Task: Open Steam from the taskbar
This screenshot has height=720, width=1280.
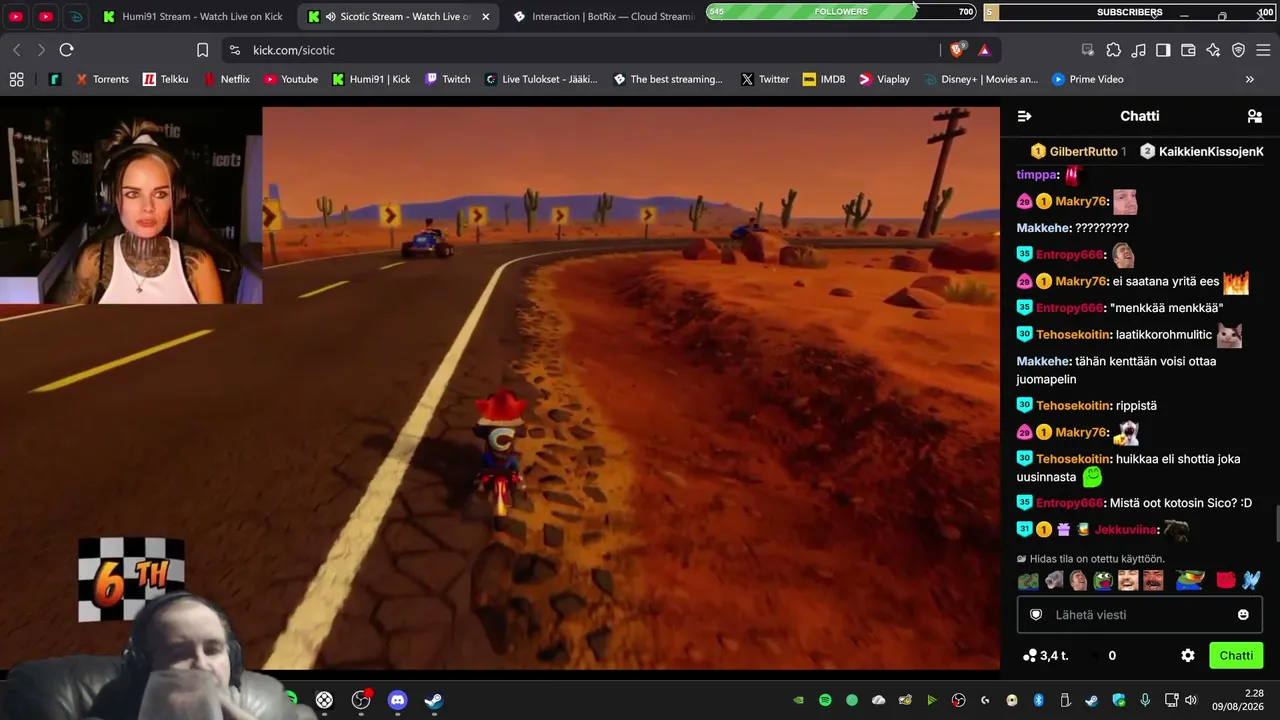Action: click(x=434, y=700)
